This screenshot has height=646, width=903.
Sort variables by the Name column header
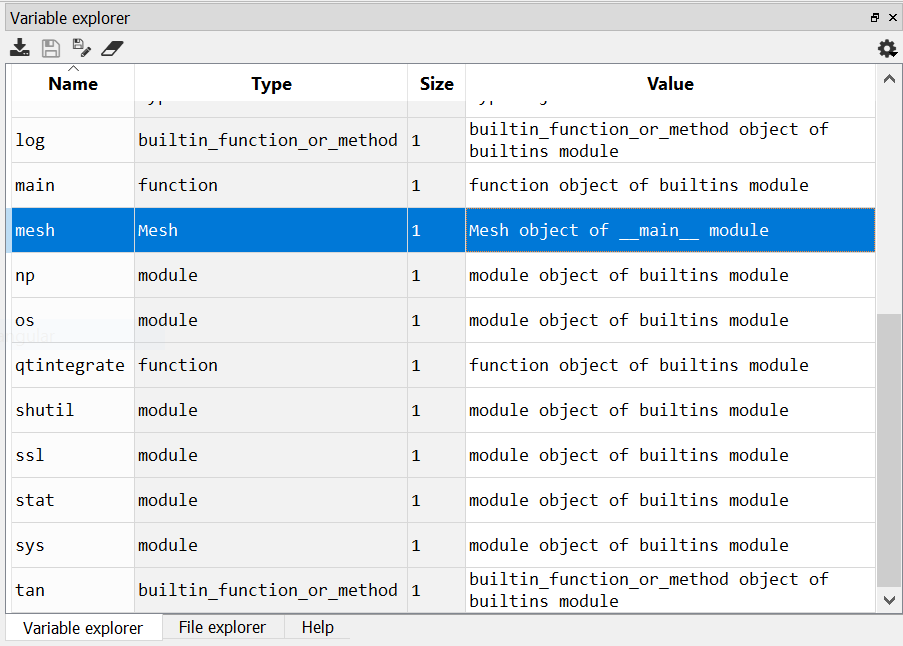[71, 84]
